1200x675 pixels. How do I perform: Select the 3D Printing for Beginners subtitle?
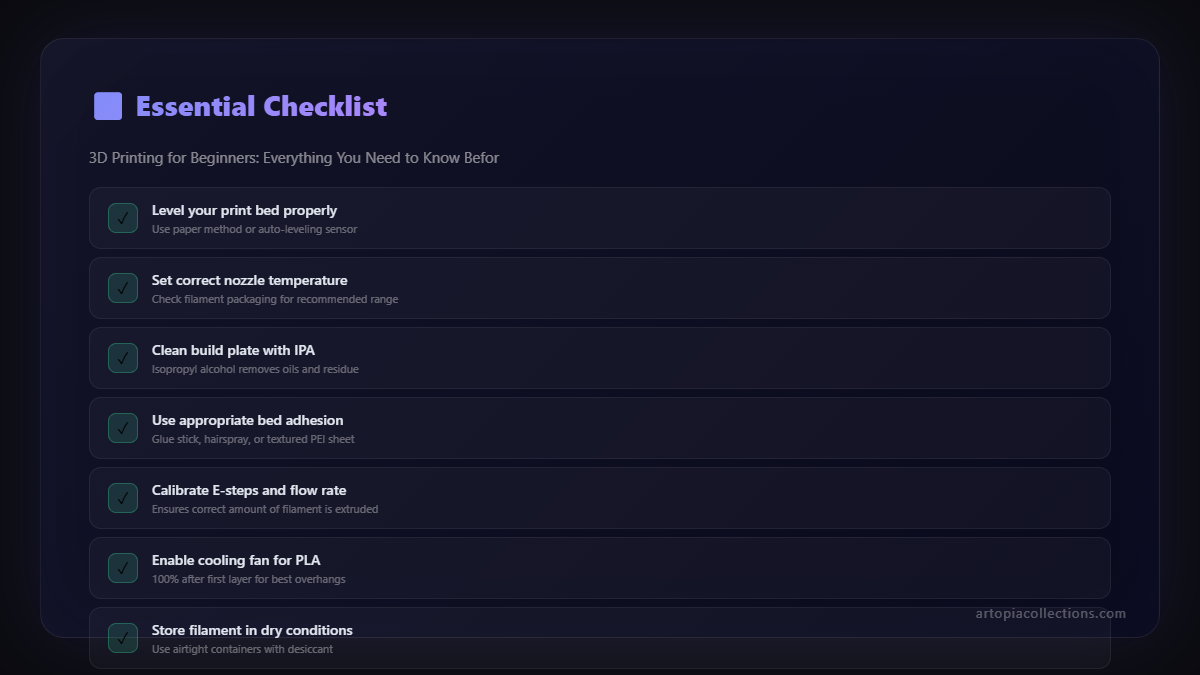coord(293,158)
